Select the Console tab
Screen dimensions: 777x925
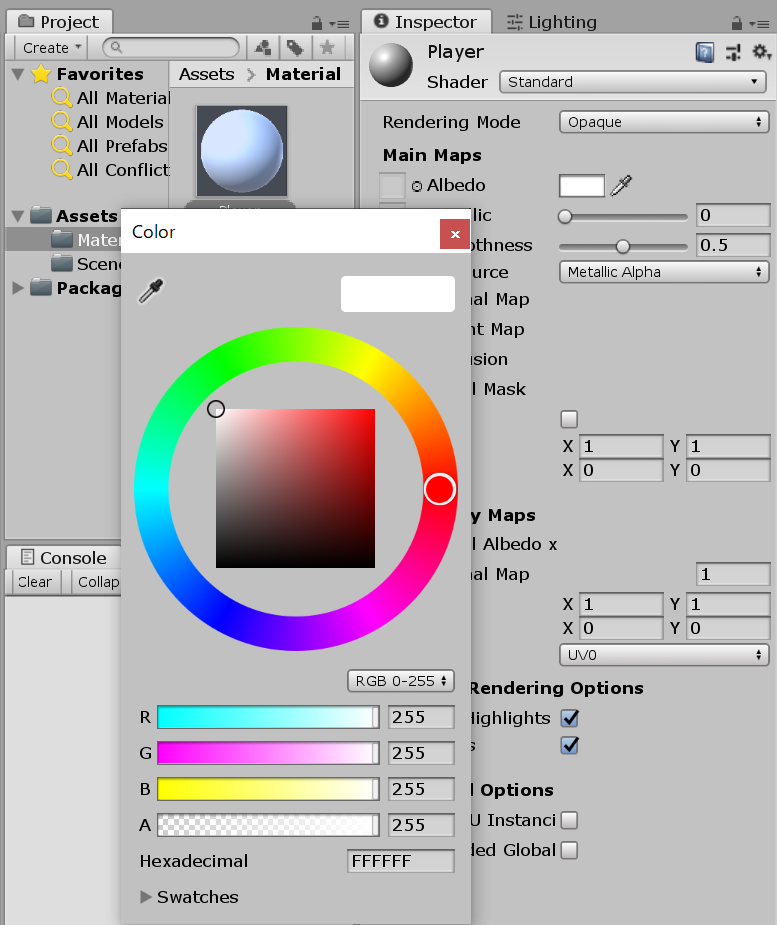64,557
